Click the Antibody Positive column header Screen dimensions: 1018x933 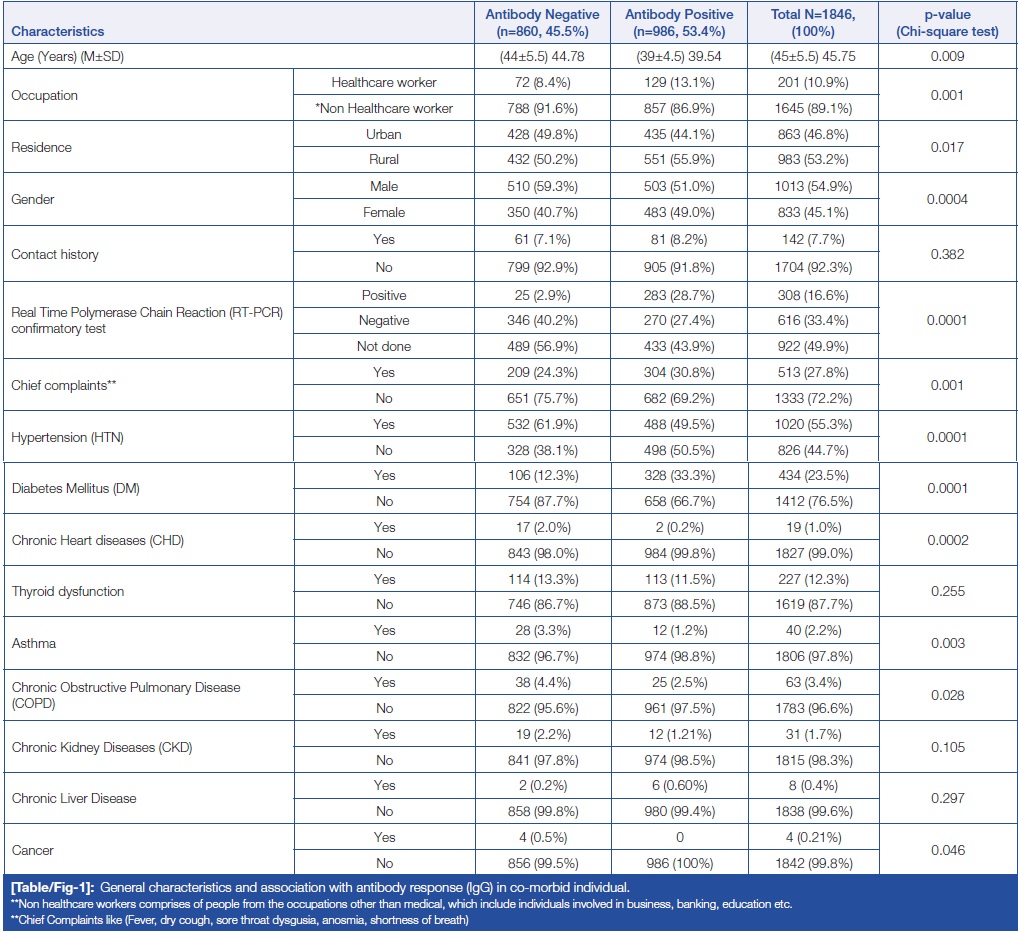click(x=678, y=22)
